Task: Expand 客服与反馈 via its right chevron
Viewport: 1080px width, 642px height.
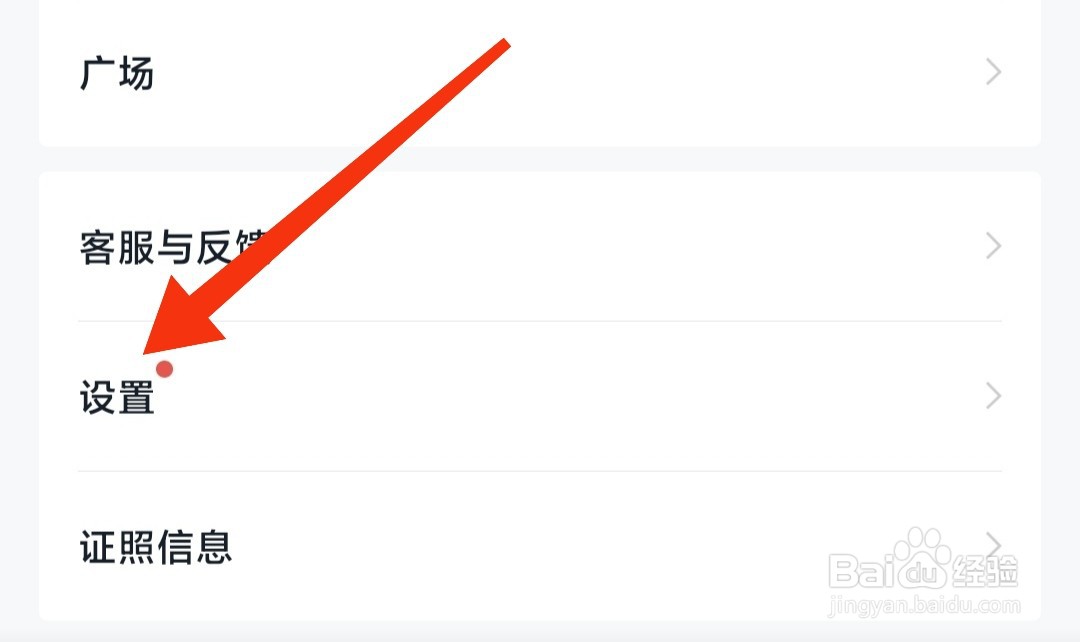Action: click(993, 245)
